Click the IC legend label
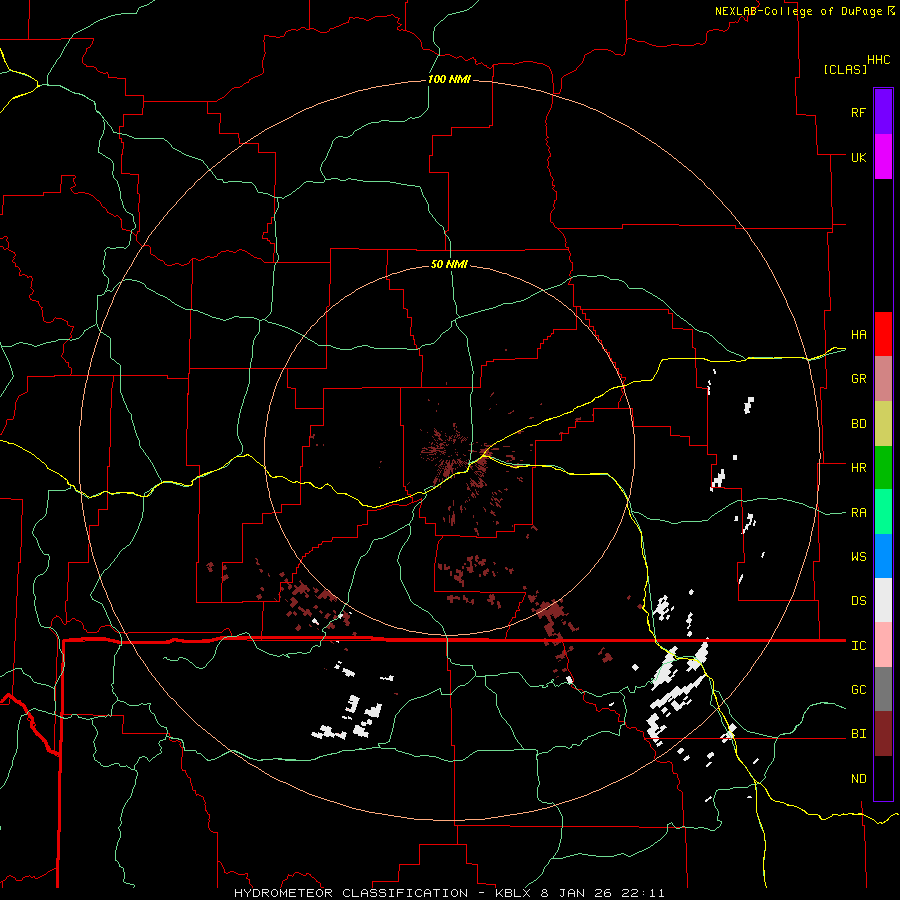Screen dimensions: 900x900 (x=858, y=646)
